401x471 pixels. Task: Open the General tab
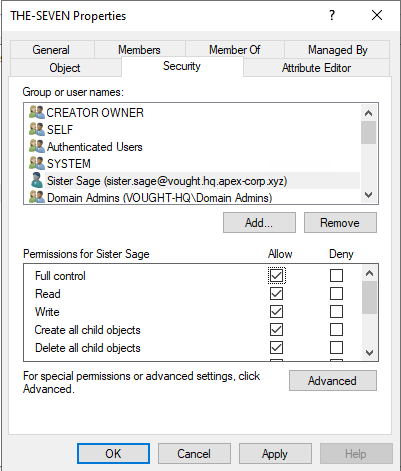coord(52,50)
